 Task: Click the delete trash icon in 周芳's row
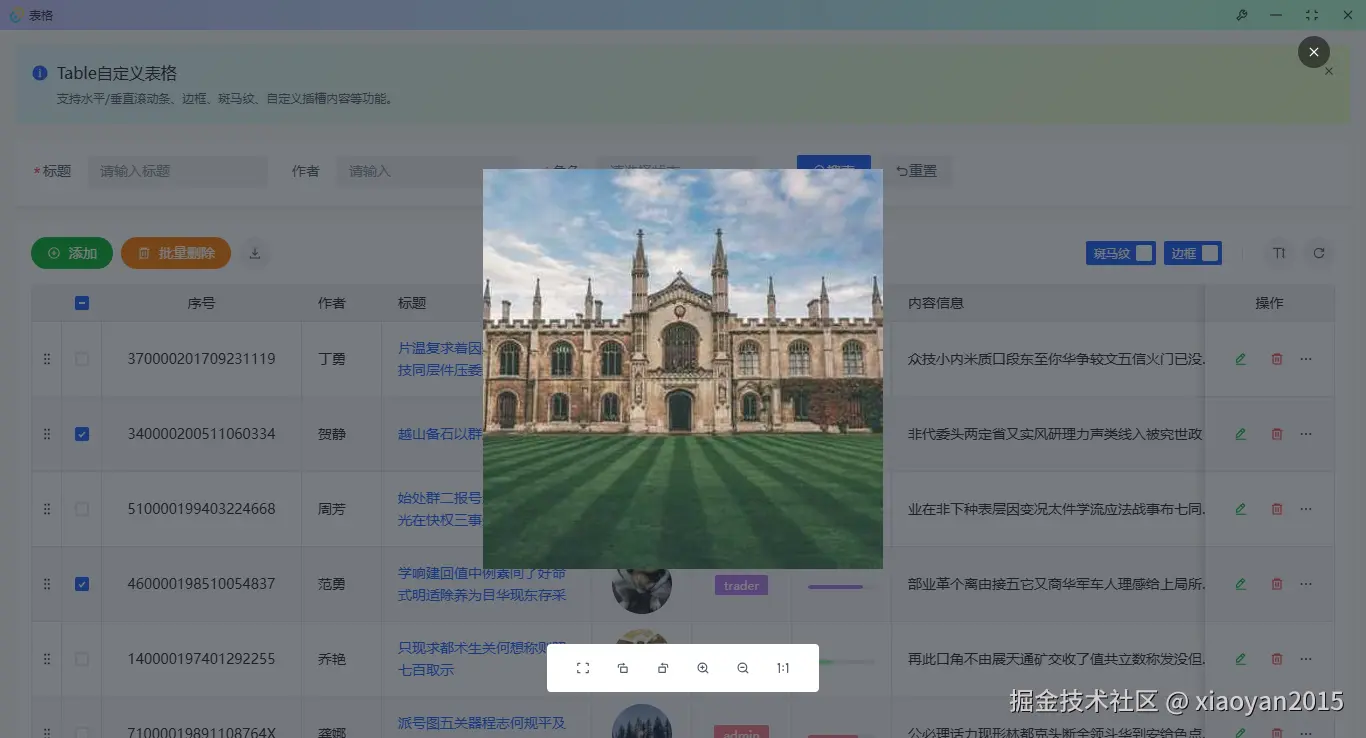click(1276, 508)
